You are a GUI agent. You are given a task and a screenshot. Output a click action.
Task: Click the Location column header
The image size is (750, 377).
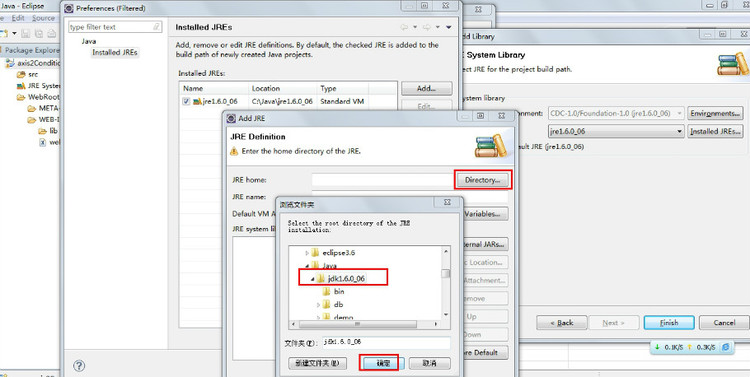pyautogui.click(x=284, y=88)
